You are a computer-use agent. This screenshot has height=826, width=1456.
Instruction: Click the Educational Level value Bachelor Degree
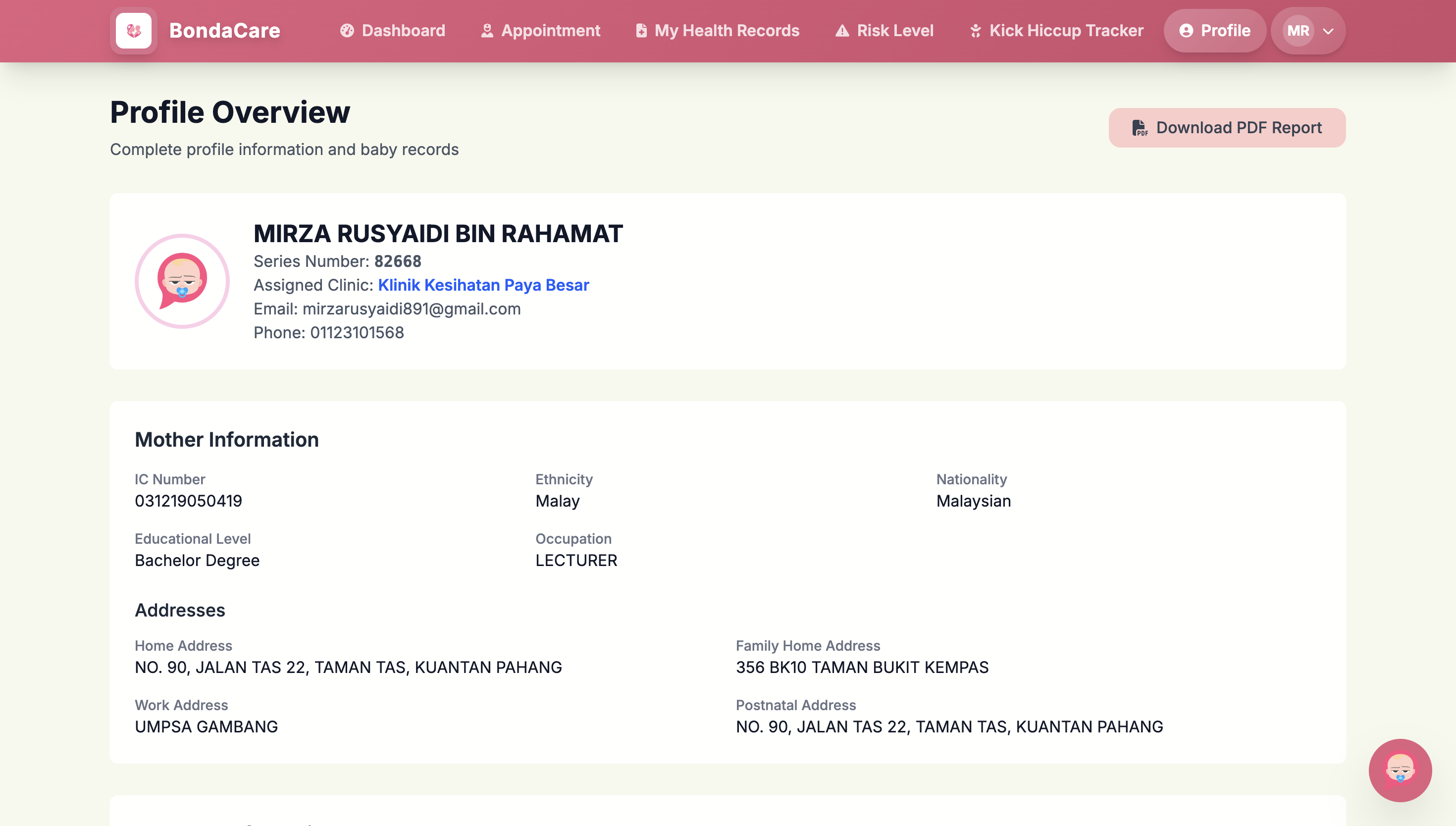click(x=197, y=561)
